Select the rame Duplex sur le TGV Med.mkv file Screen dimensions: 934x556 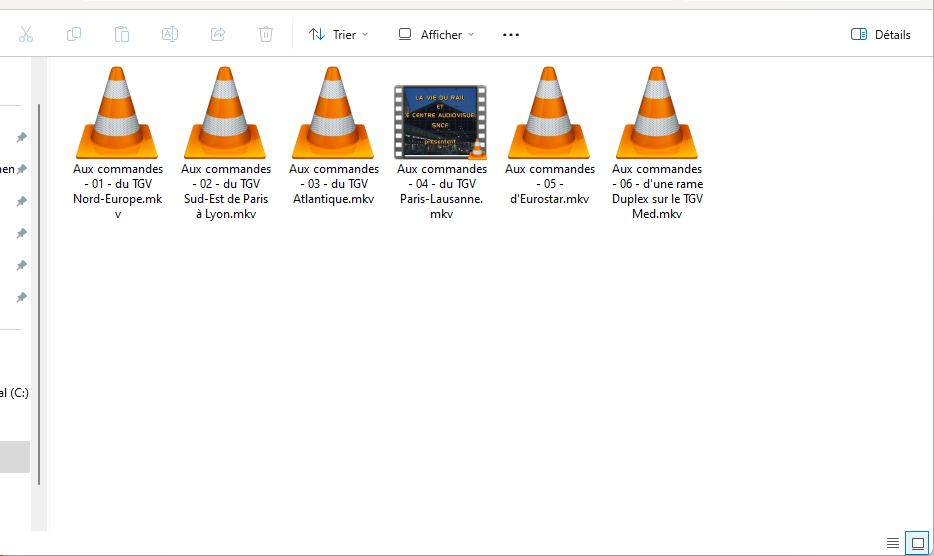pyautogui.click(x=657, y=113)
